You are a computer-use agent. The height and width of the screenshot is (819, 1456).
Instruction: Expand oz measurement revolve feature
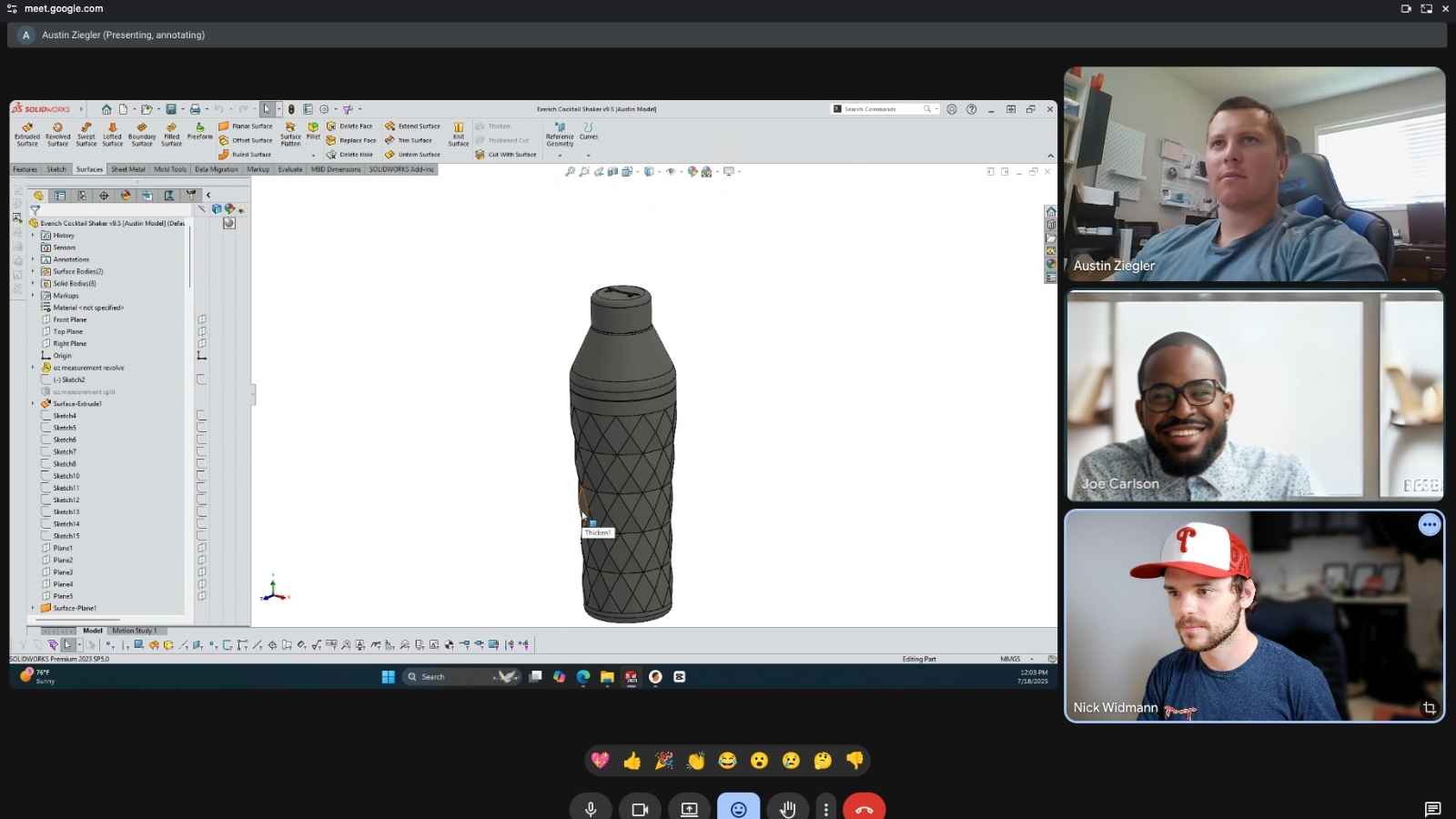pyautogui.click(x=33, y=368)
